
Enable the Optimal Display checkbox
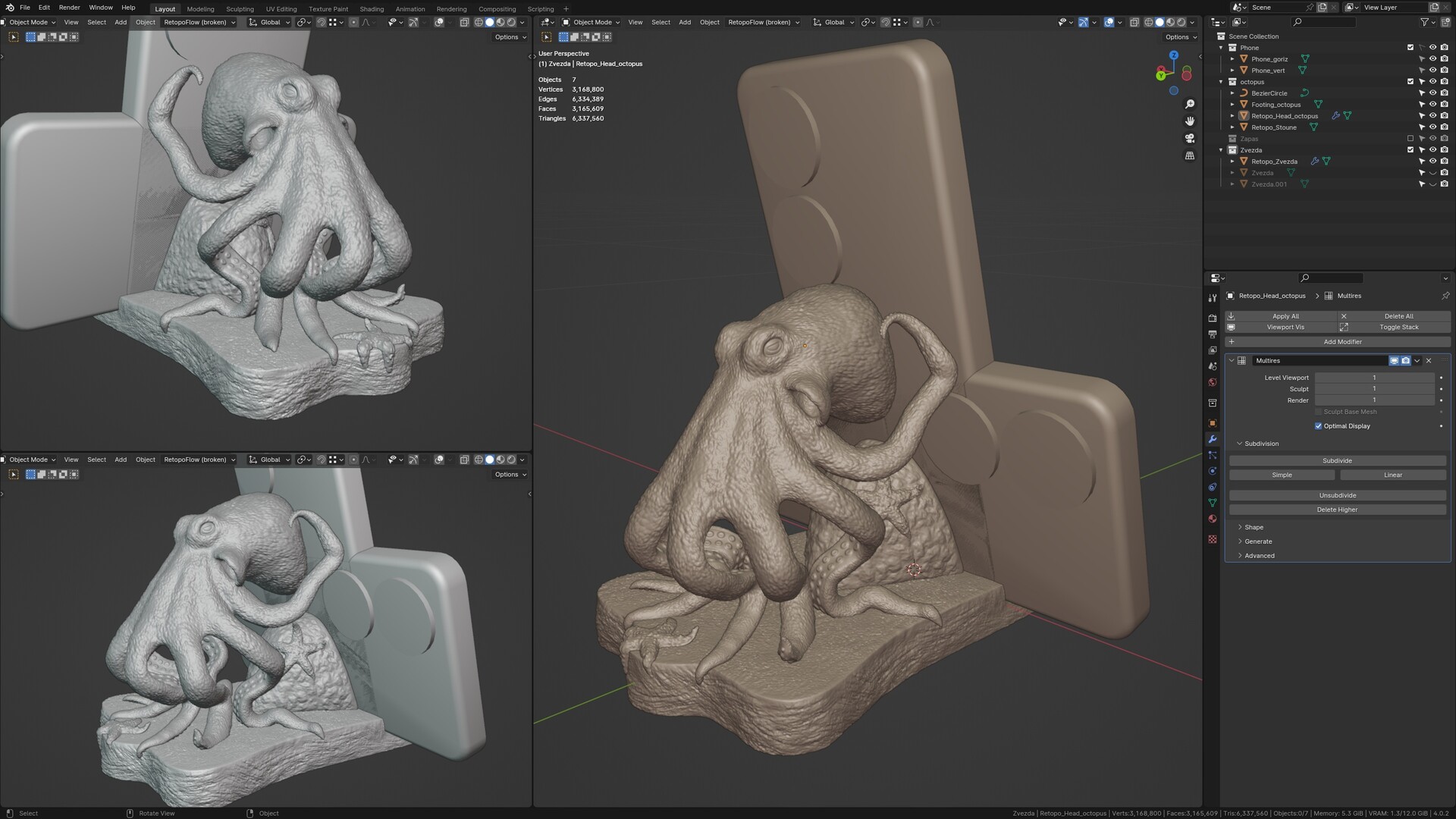[1319, 426]
